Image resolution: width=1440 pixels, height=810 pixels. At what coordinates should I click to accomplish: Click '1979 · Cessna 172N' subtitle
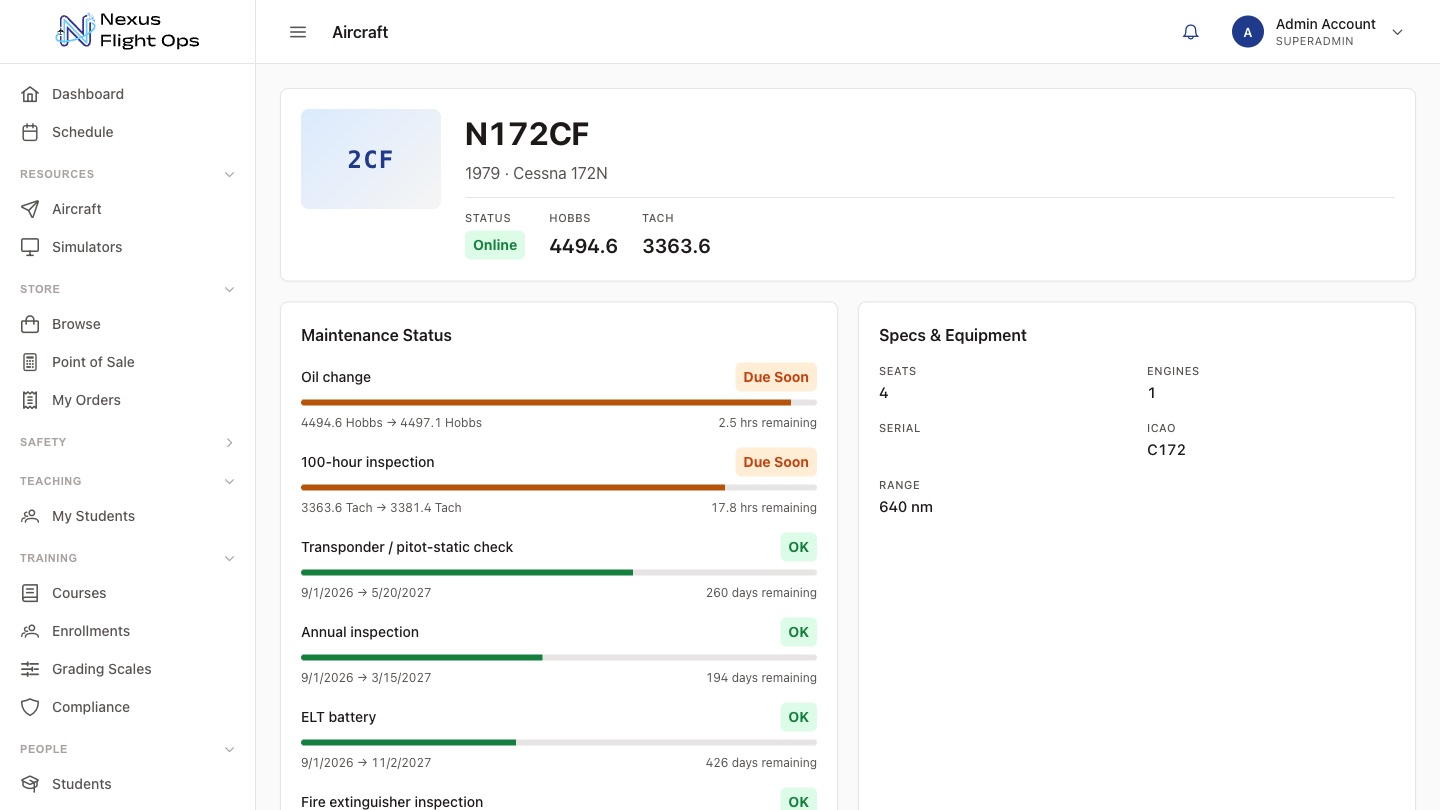pyautogui.click(x=536, y=173)
